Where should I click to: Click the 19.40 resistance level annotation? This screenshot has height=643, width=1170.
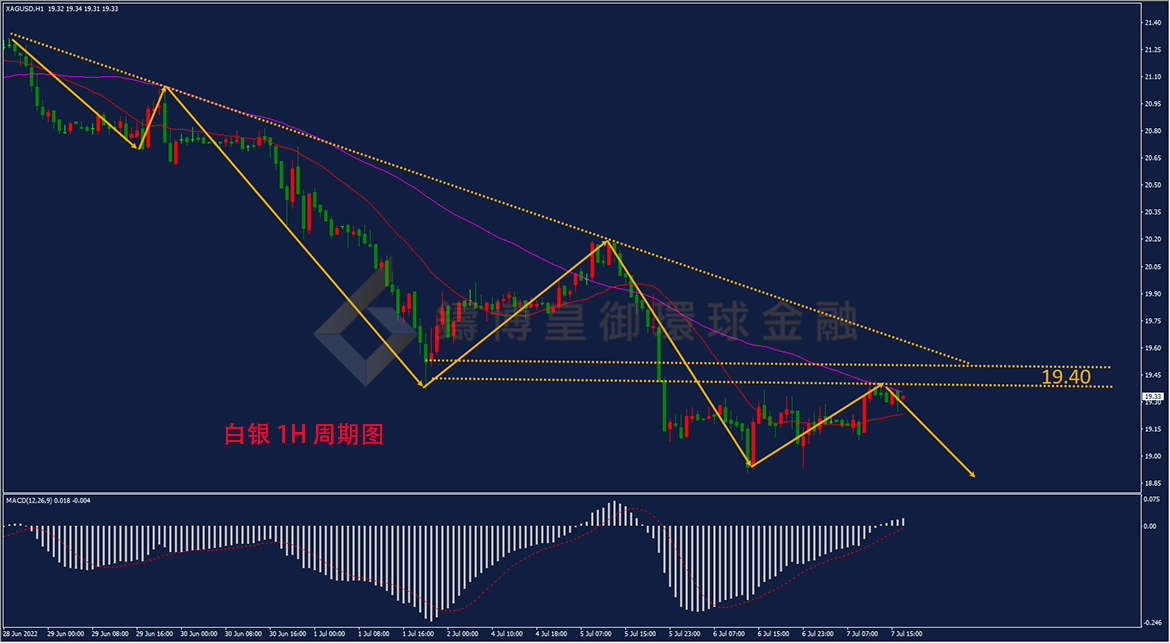(1066, 377)
